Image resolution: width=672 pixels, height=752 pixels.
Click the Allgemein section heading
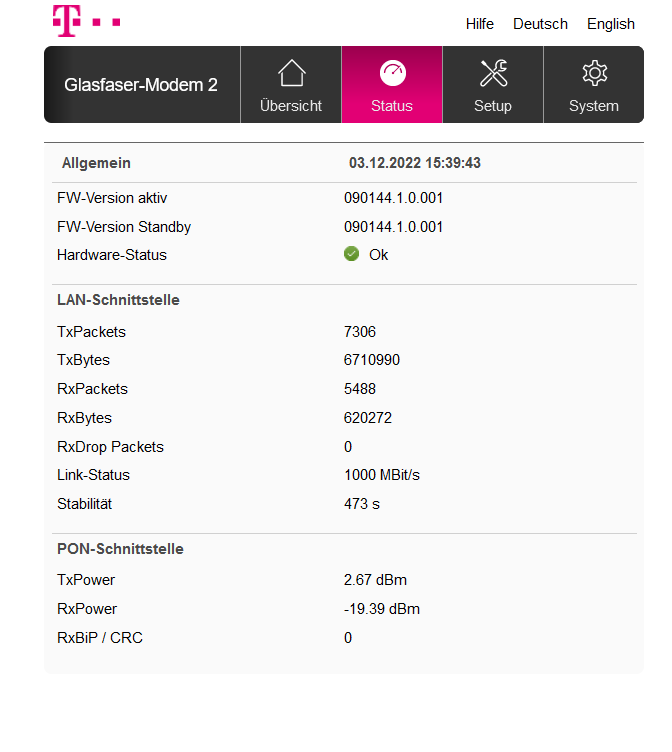(x=96, y=163)
